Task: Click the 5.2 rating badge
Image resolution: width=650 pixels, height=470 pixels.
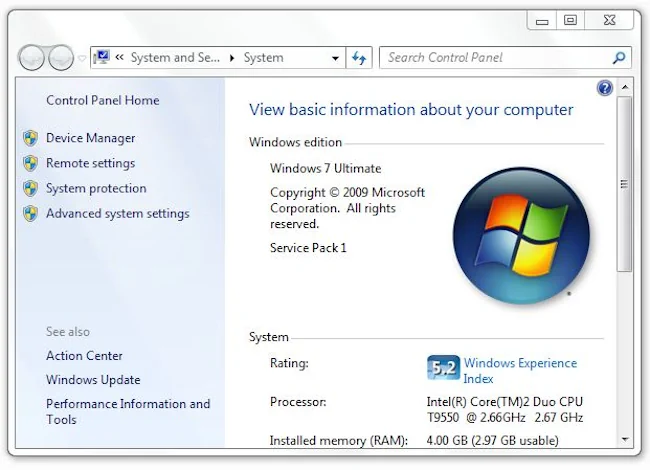Action: pos(443,368)
